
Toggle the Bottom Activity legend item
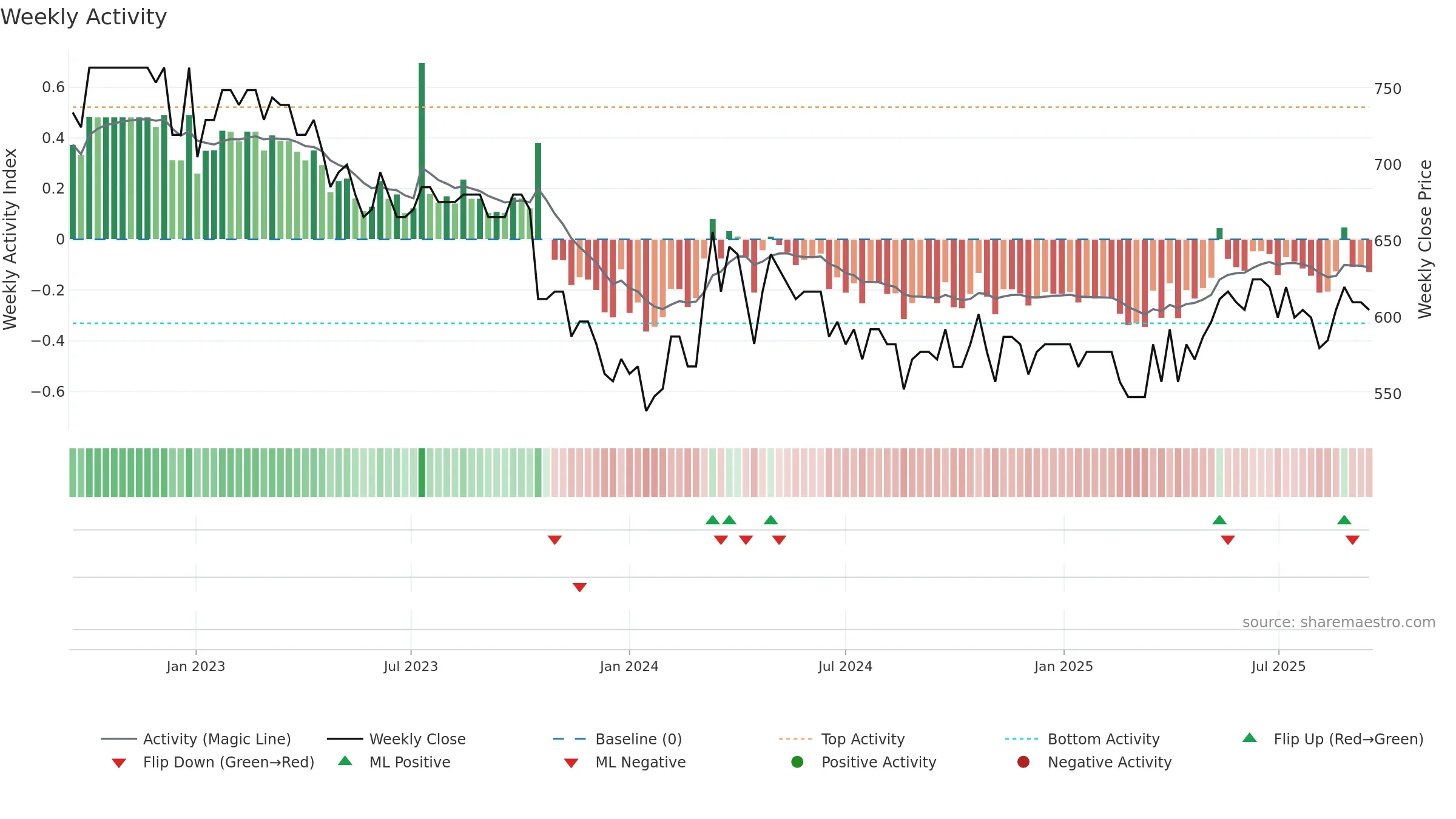tap(1082, 739)
